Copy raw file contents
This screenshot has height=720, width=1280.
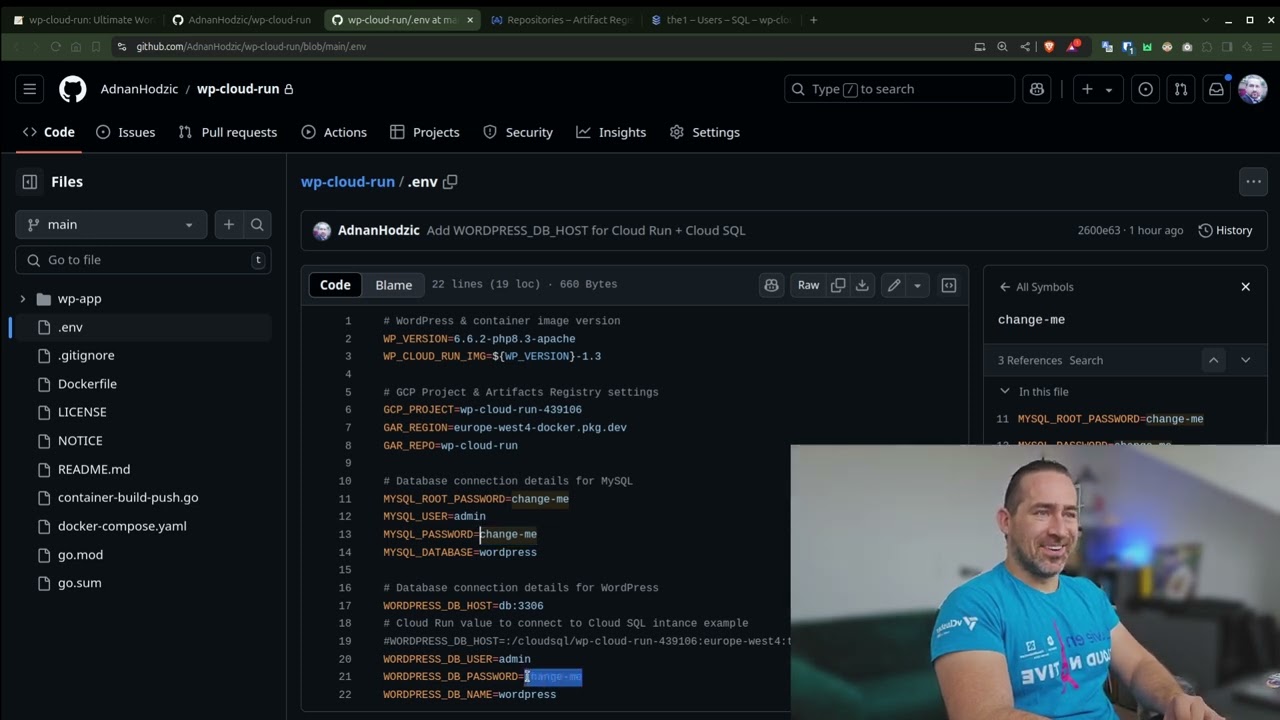(x=838, y=285)
